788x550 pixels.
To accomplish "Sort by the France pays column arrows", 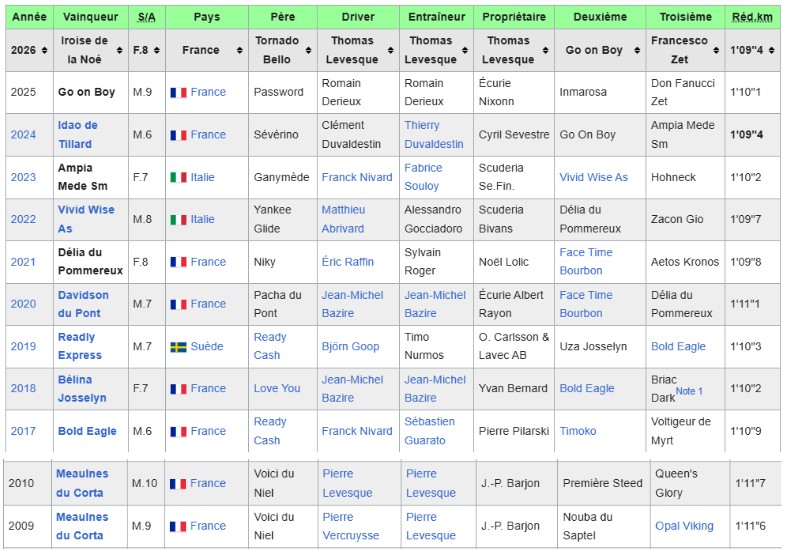I will pyautogui.click(x=239, y=51).
